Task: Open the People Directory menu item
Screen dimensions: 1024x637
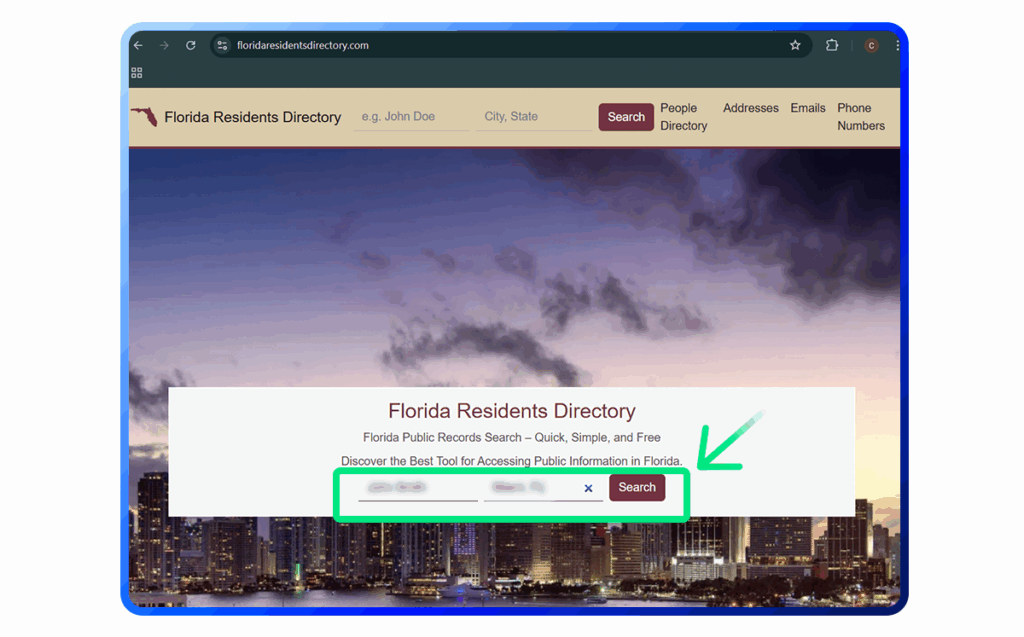Action: pos(683,117)
